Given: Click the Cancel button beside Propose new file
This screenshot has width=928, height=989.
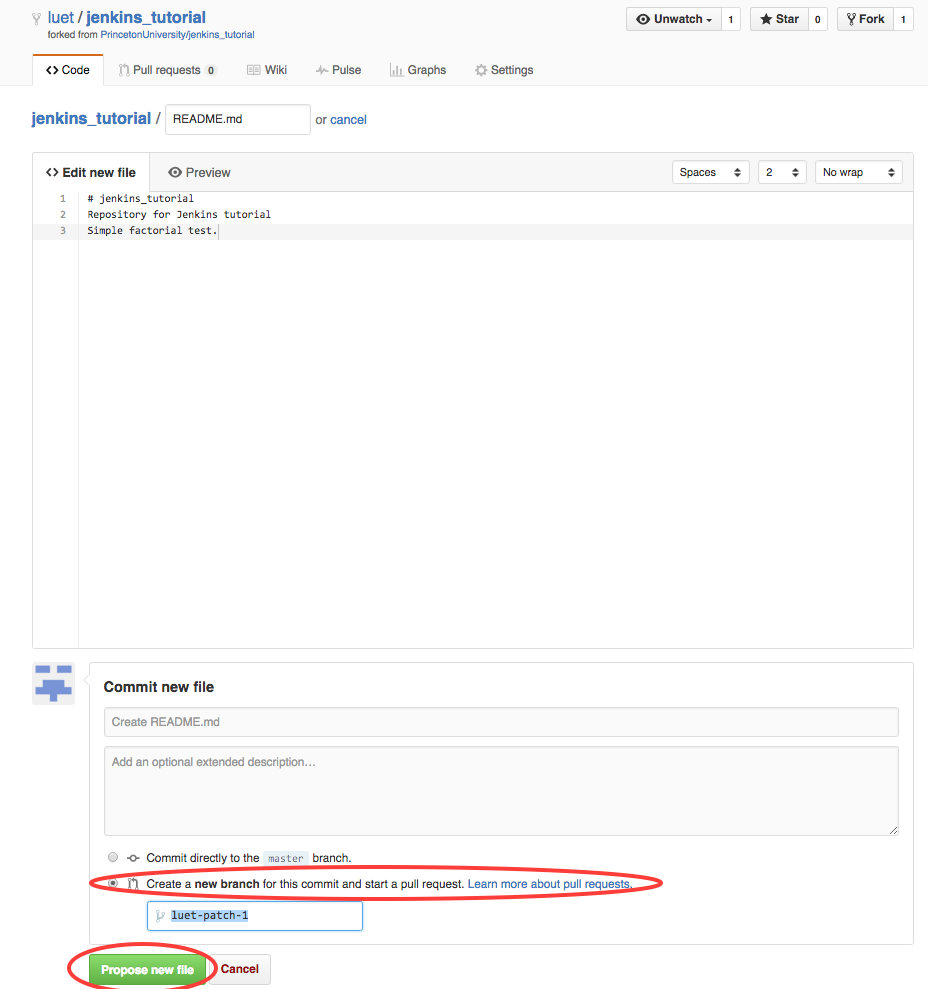Looking at the screenshot, I should tap(240, 969).
